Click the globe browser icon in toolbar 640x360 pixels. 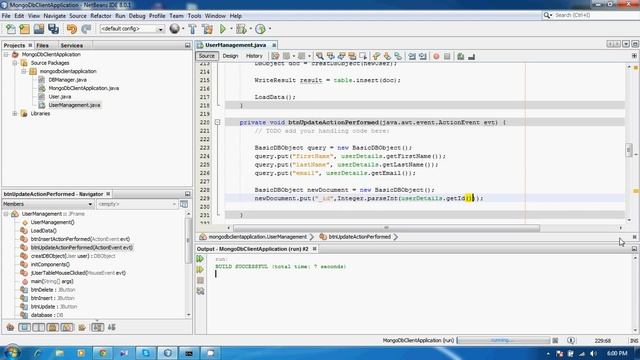pos(175,29)
